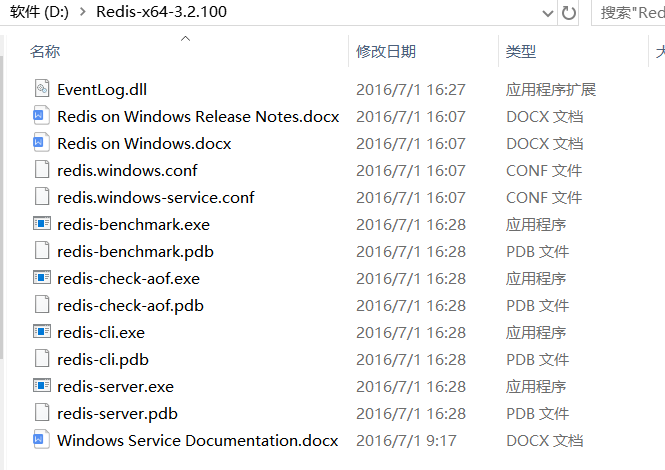Click the 类型 column header
This screenshot has height=470, width=665.
[521, 51]
